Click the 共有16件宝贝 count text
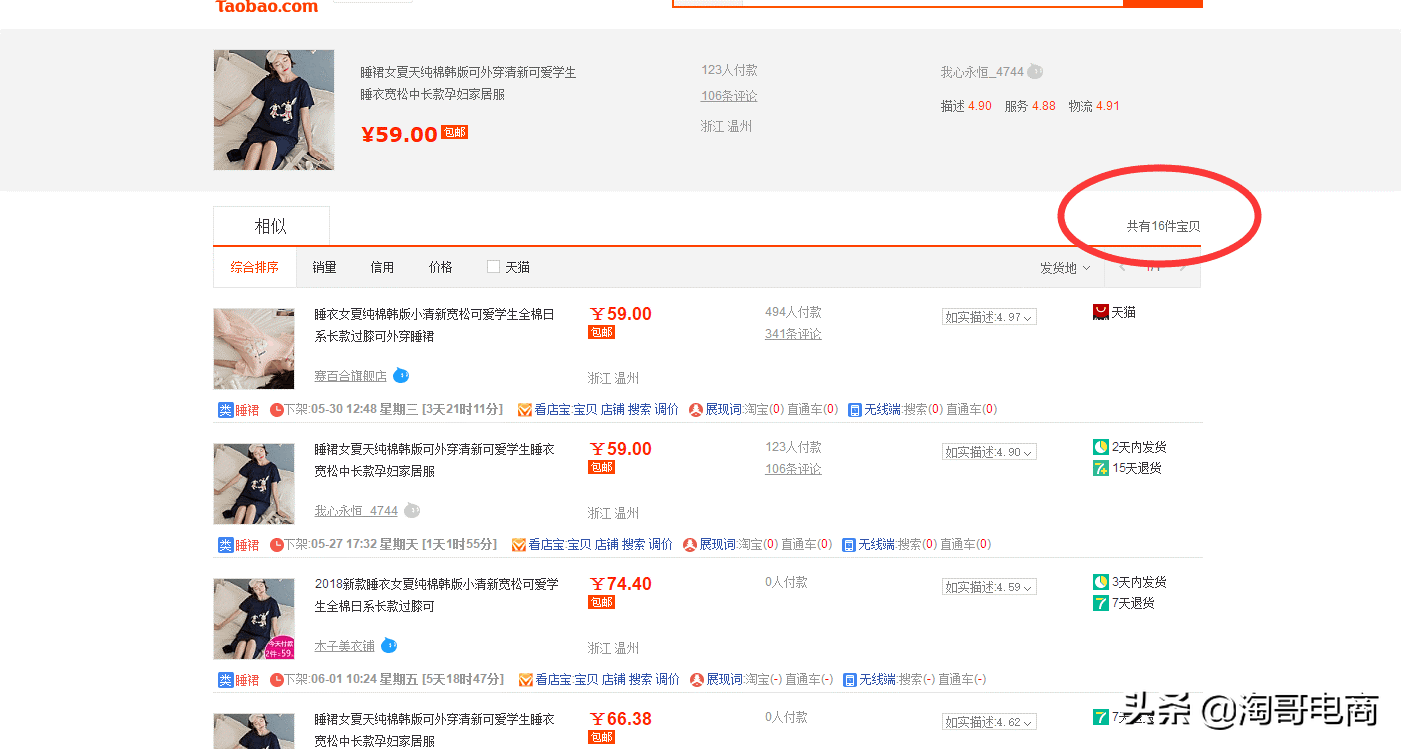1401x749 pixels. (1163, 226)
